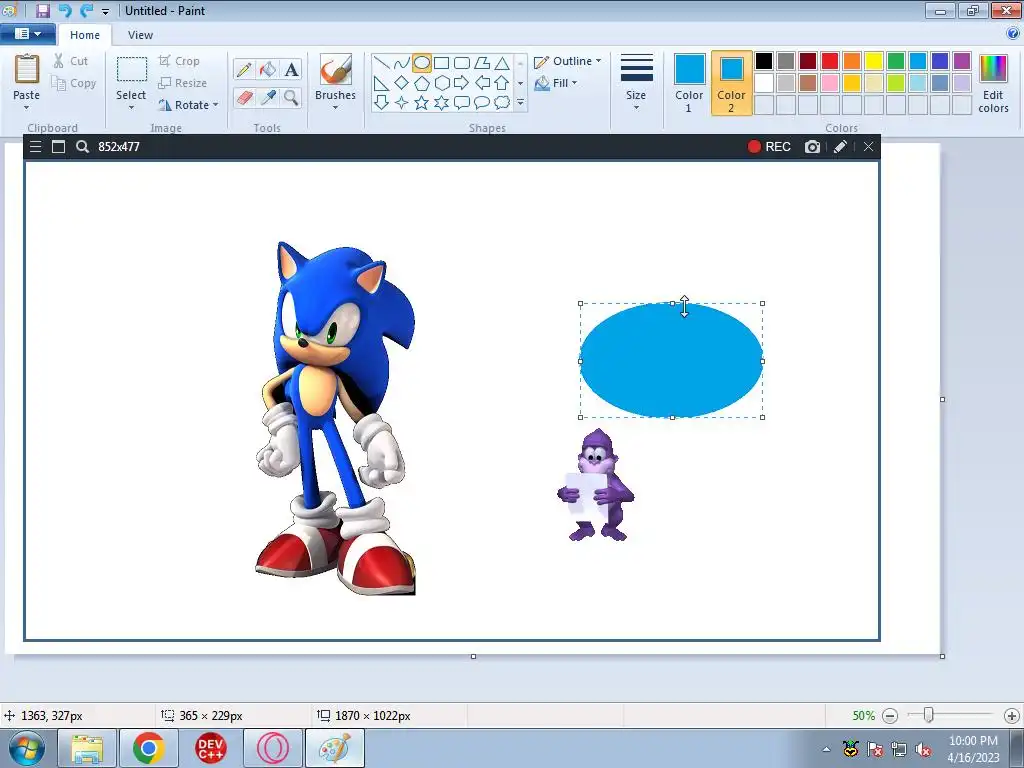Toggle recorder full-window capture icon
1024x768 pixels.
(x=58, y=147)
